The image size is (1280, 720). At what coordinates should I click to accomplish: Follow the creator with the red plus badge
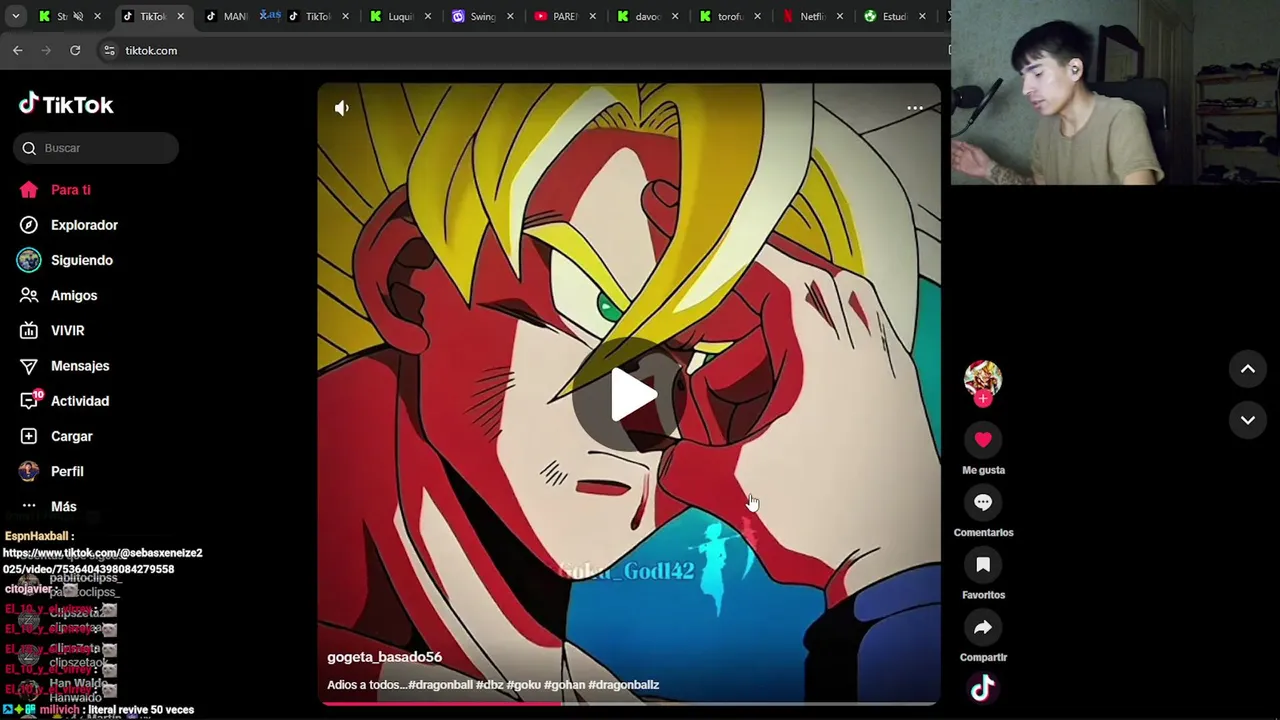point(983,399)
